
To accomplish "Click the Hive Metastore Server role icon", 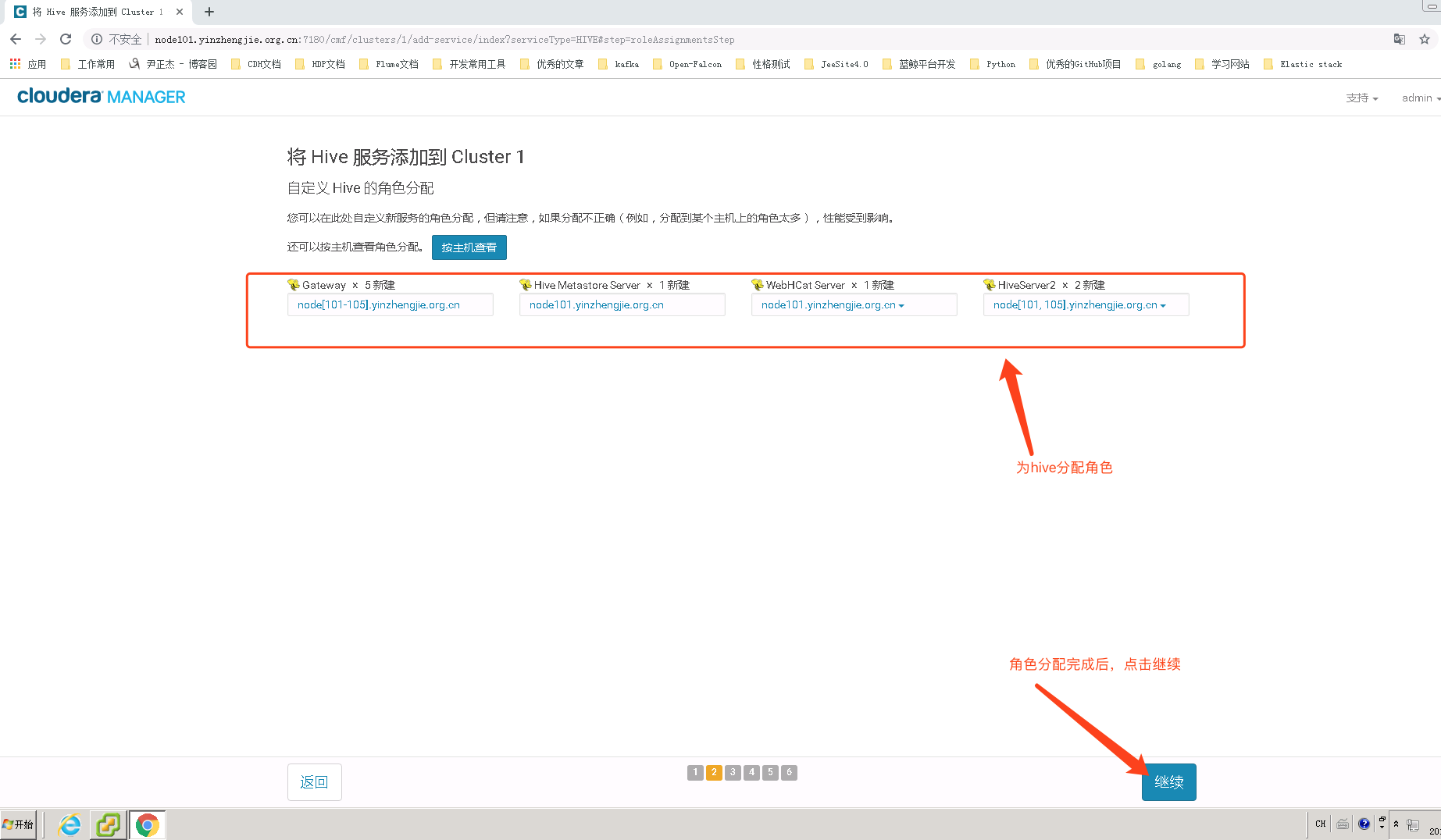I will coord(523,284).
